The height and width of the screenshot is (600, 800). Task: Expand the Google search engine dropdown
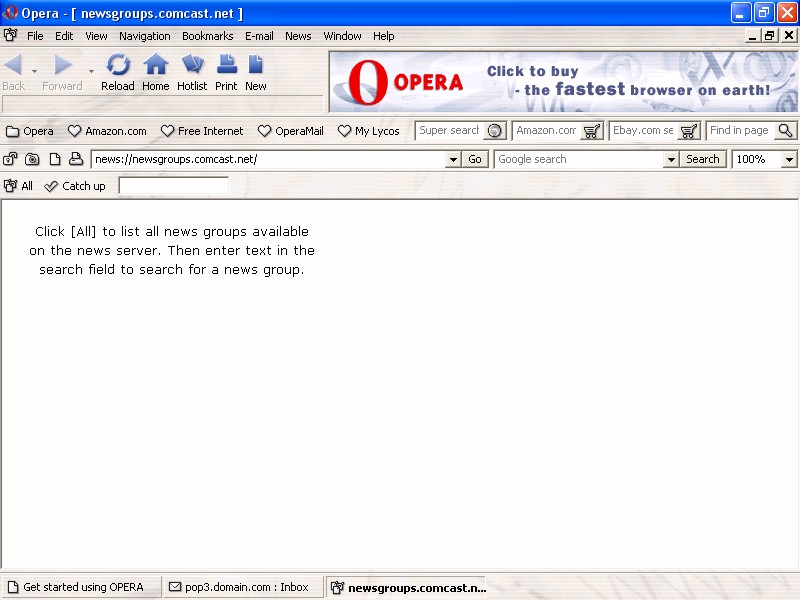pos(671,160)
